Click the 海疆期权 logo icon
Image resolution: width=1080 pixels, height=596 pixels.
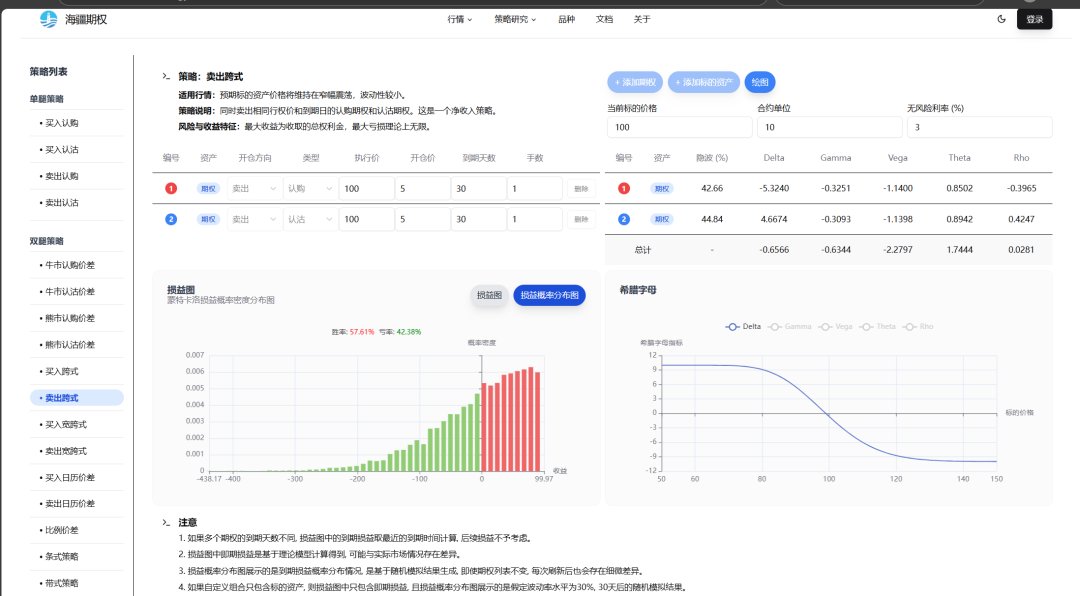48,19
